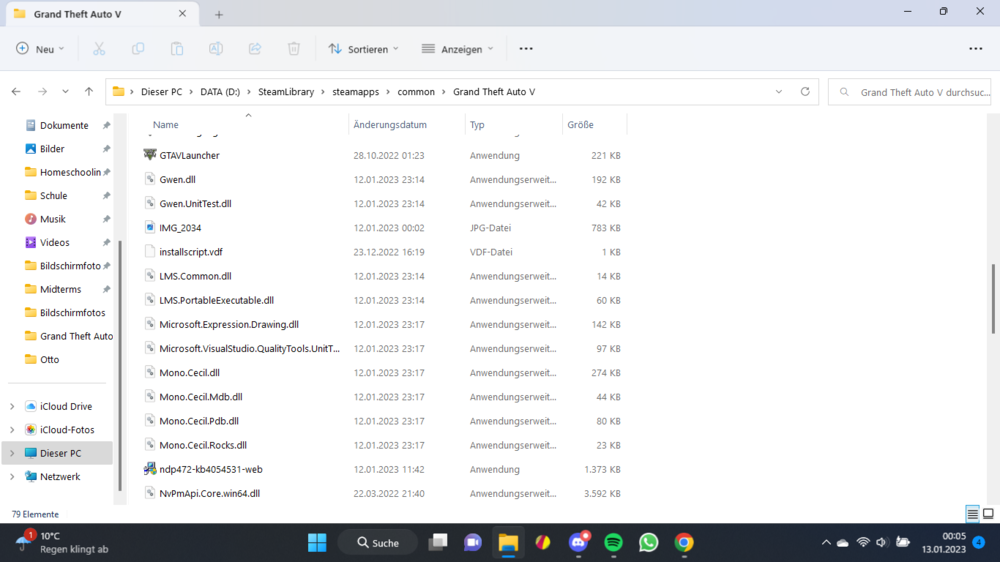Switch to large thumbnails view icon
Screen dimensions: 1000x562
coord(988,514)
